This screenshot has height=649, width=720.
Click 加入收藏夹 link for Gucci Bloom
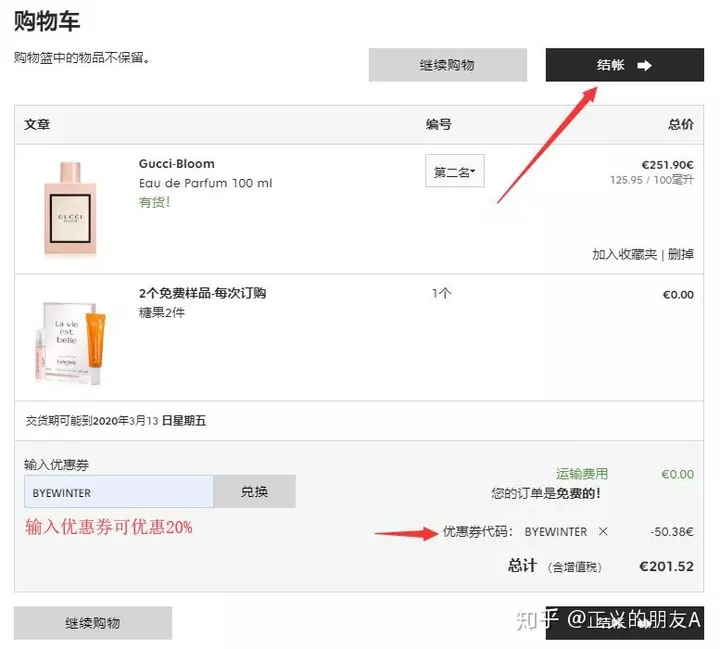[624, 254]
